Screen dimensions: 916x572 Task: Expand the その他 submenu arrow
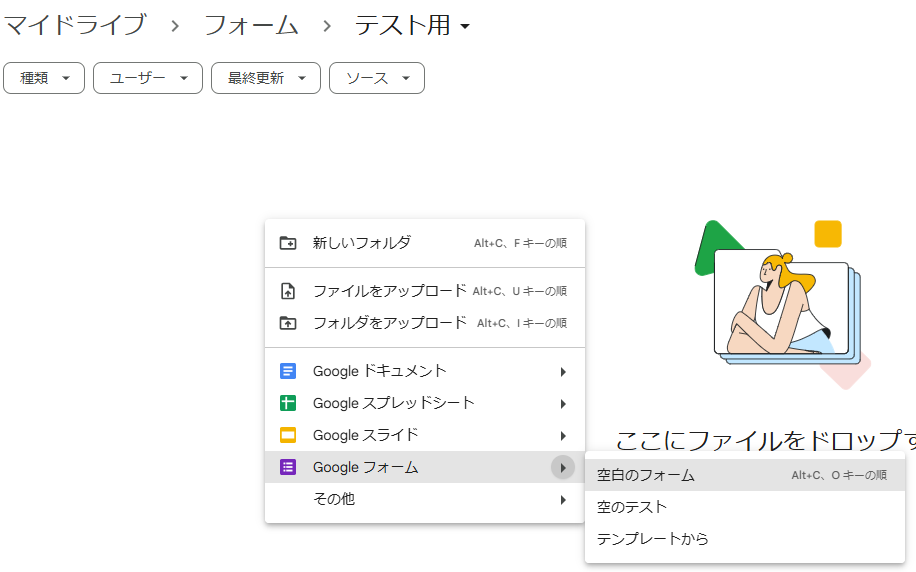coord(563,500)
